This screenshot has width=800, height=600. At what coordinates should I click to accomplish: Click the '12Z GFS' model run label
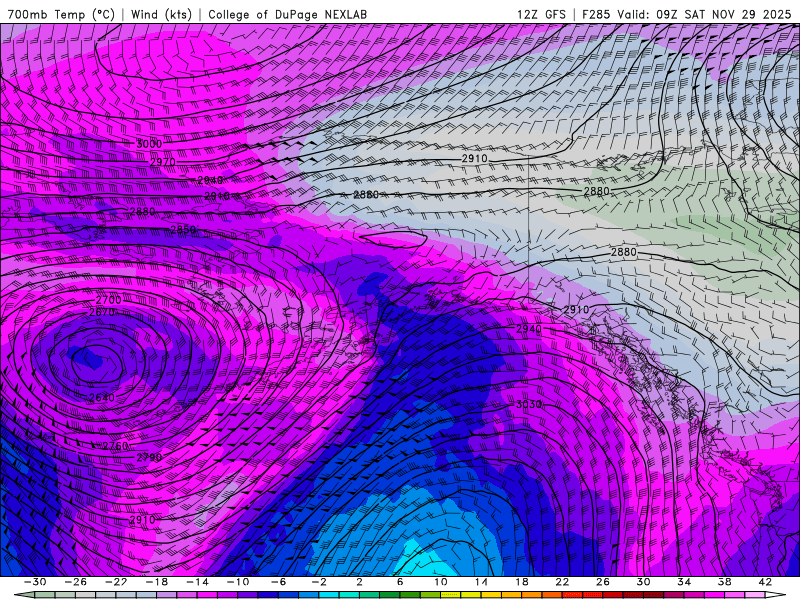pos(541,14)
